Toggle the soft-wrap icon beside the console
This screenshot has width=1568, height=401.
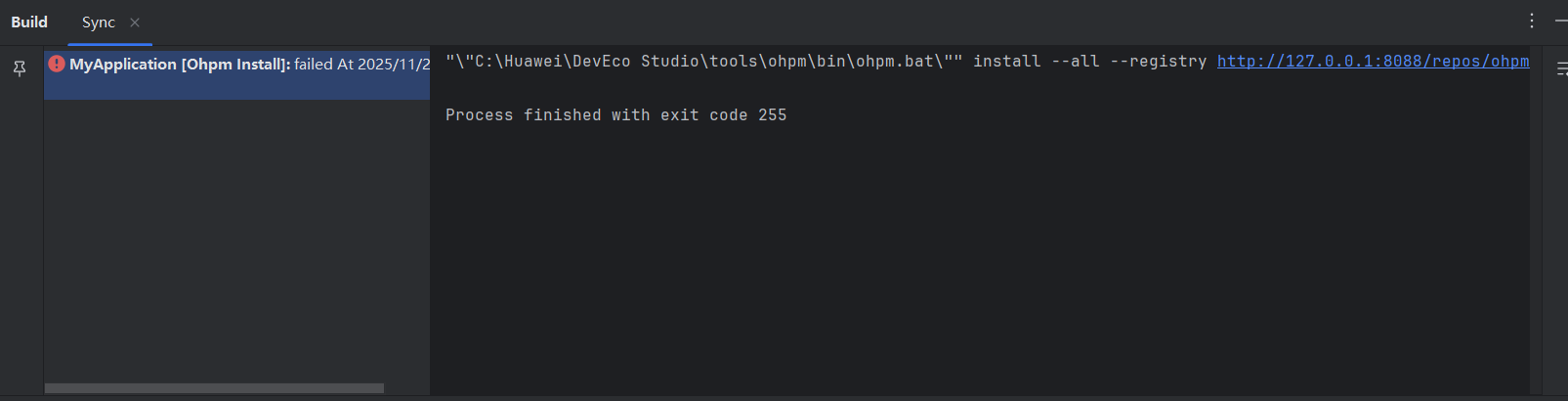pyautogui.click(x=1560, y=69)
